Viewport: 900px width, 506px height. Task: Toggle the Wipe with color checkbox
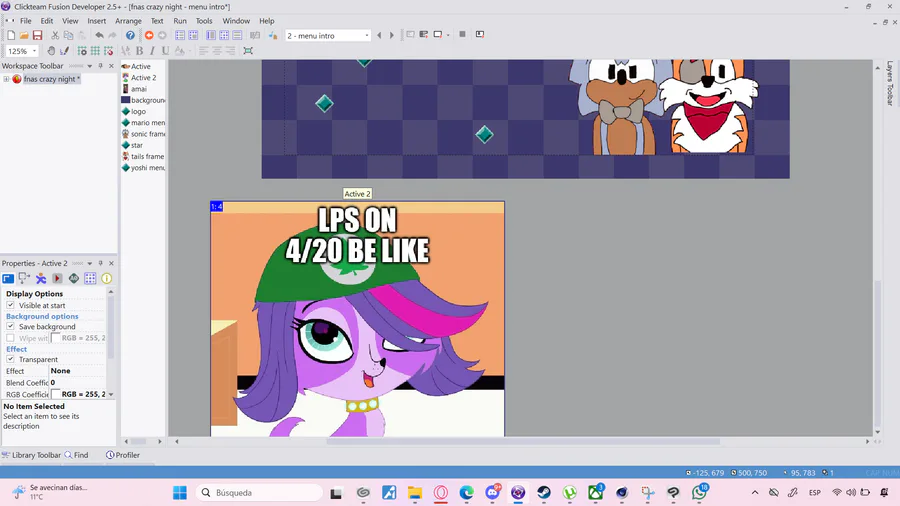pyautogui.click(x=10, y=338)
